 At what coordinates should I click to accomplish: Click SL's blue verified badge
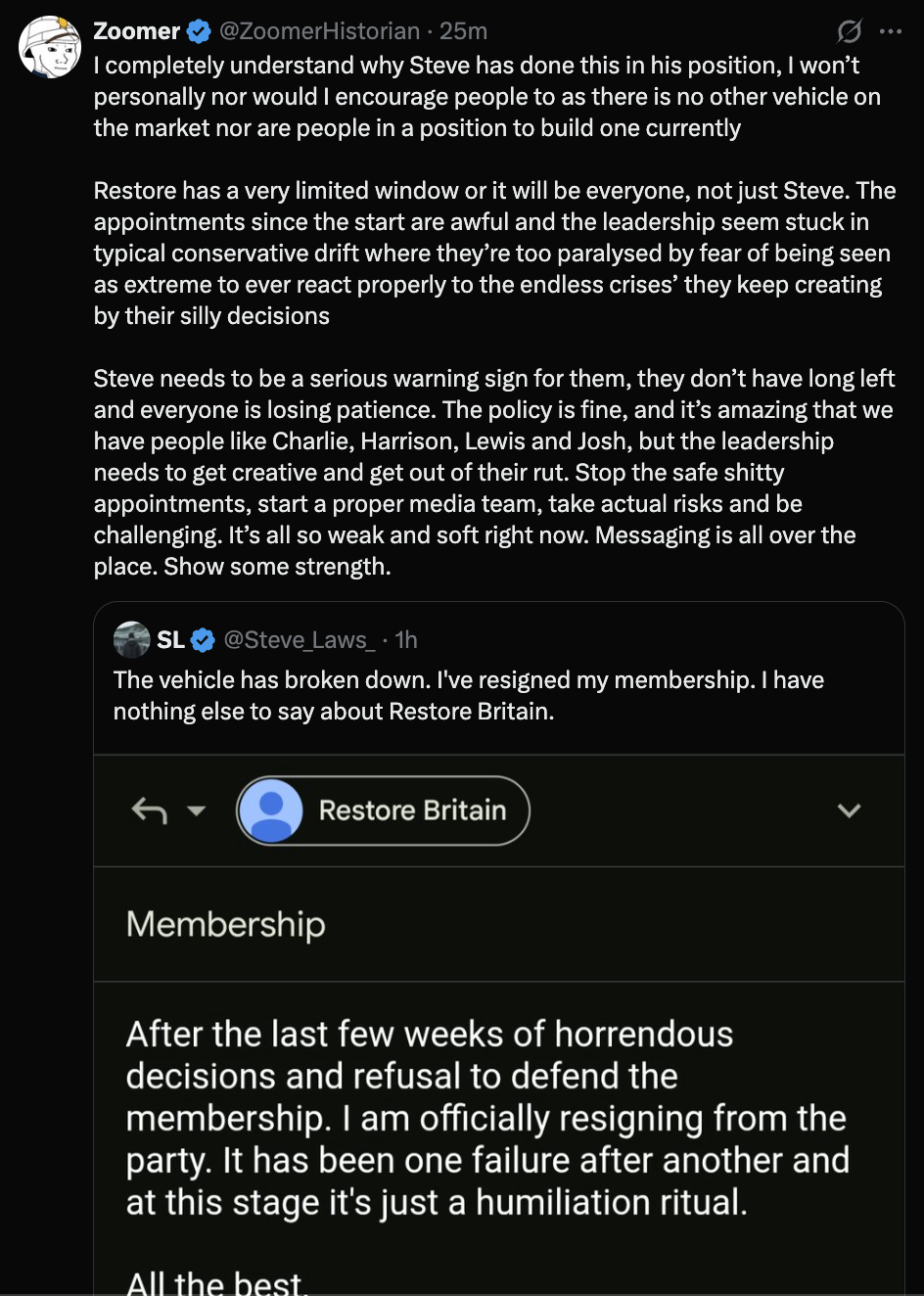(203, 640)
